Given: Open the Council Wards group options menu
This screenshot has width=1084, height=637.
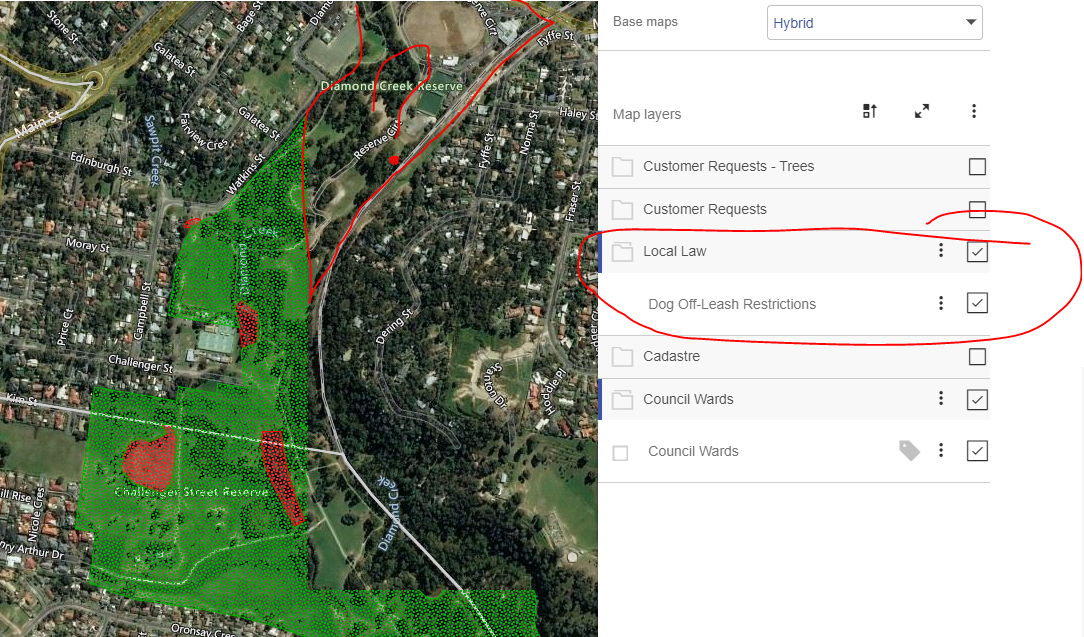Looking at the screenshot, I should coord(941,398).
